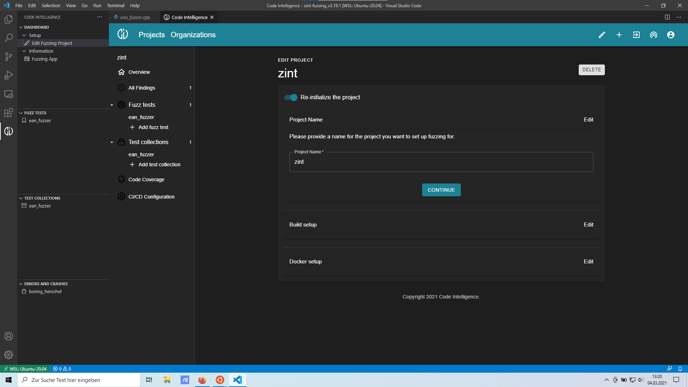Click errors and warnings status bar indicator
The image size is (688, 387).
point(62,369)
